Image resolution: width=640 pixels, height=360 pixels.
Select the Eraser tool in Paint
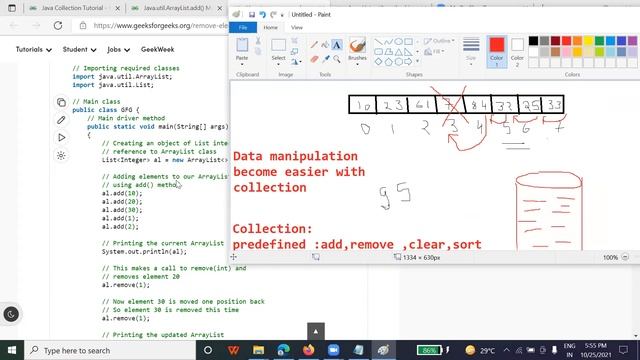tap(314, 59)
